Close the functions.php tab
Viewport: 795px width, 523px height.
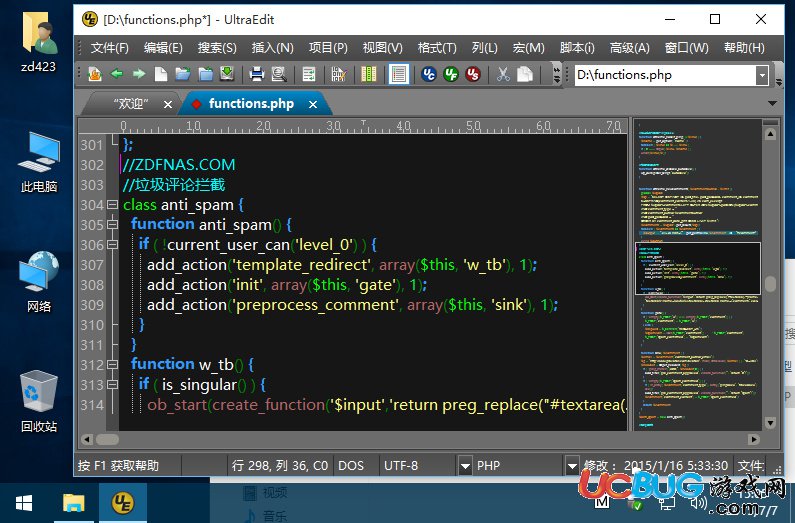click(x=313, y=104)
